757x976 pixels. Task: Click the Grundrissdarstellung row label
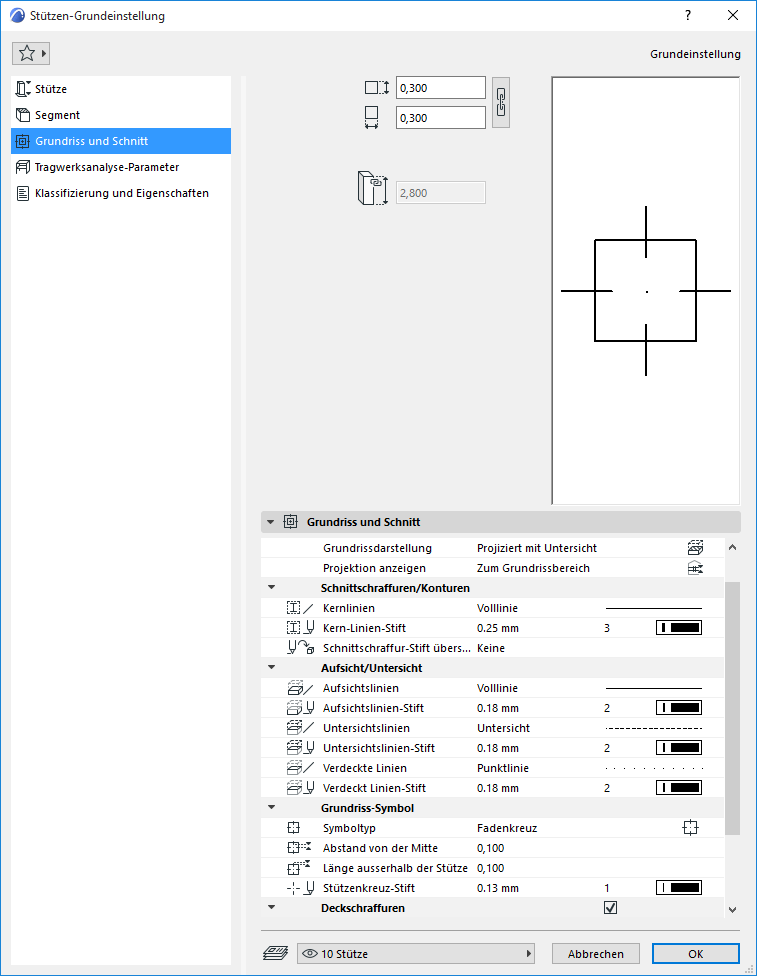[377, 548]
